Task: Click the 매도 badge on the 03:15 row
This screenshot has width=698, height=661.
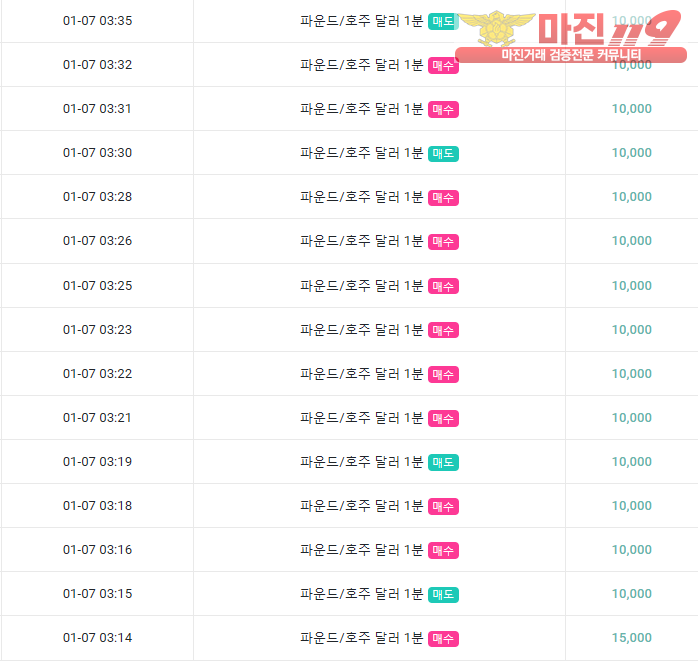Action: pyautogui.click(x=443, y=595)
